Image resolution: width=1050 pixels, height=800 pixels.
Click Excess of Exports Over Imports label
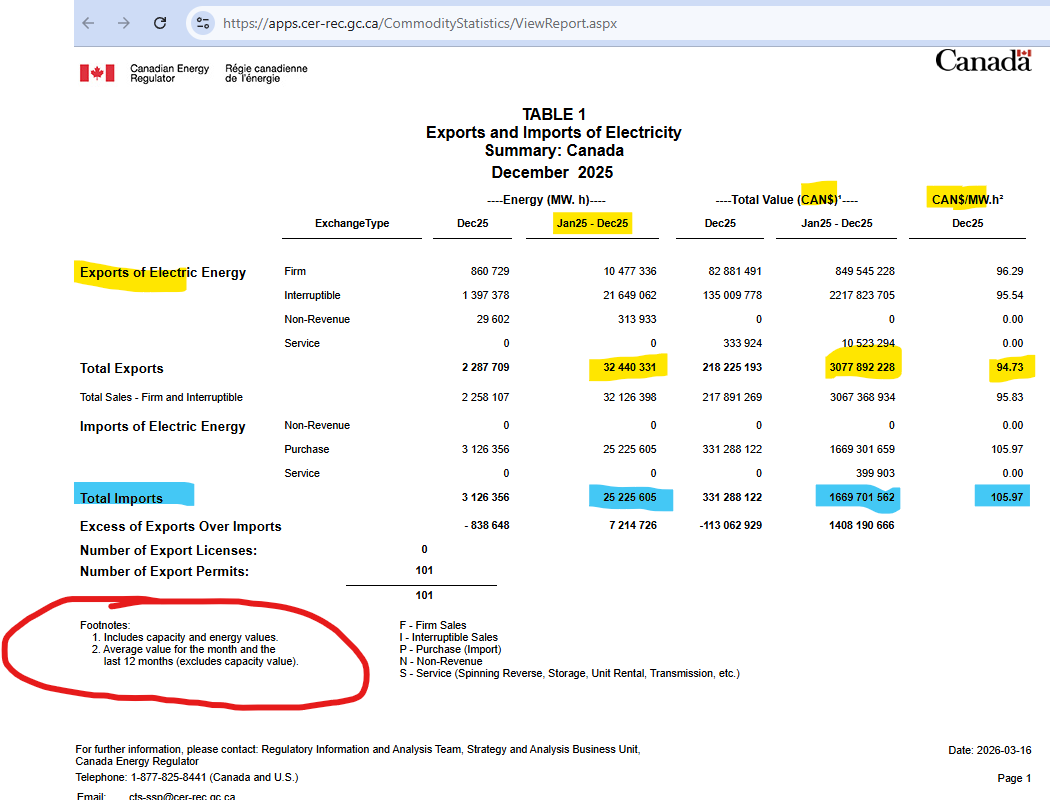click(181, 527)
